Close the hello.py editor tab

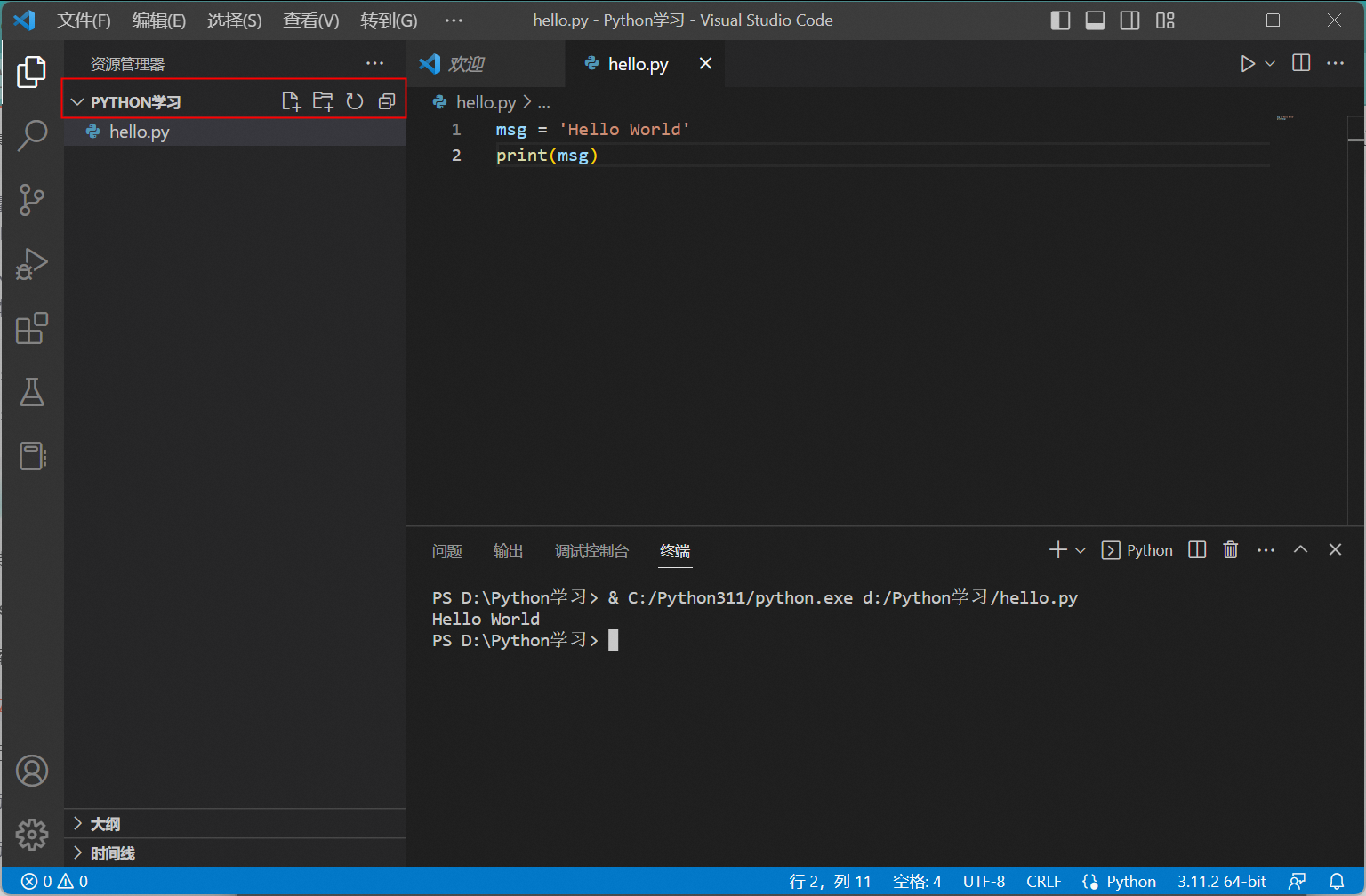pos(705,63)
